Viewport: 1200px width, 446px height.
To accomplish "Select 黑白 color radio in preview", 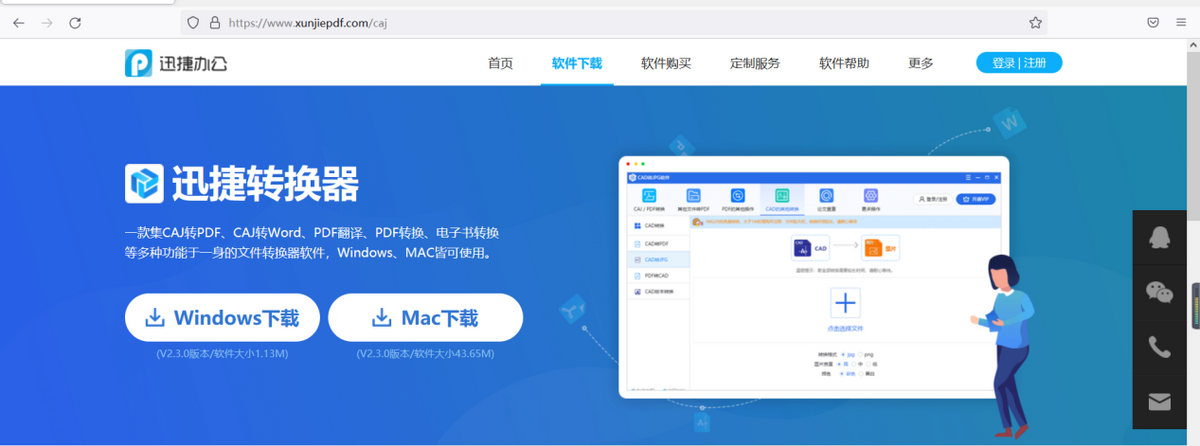I will pos(862,374).
